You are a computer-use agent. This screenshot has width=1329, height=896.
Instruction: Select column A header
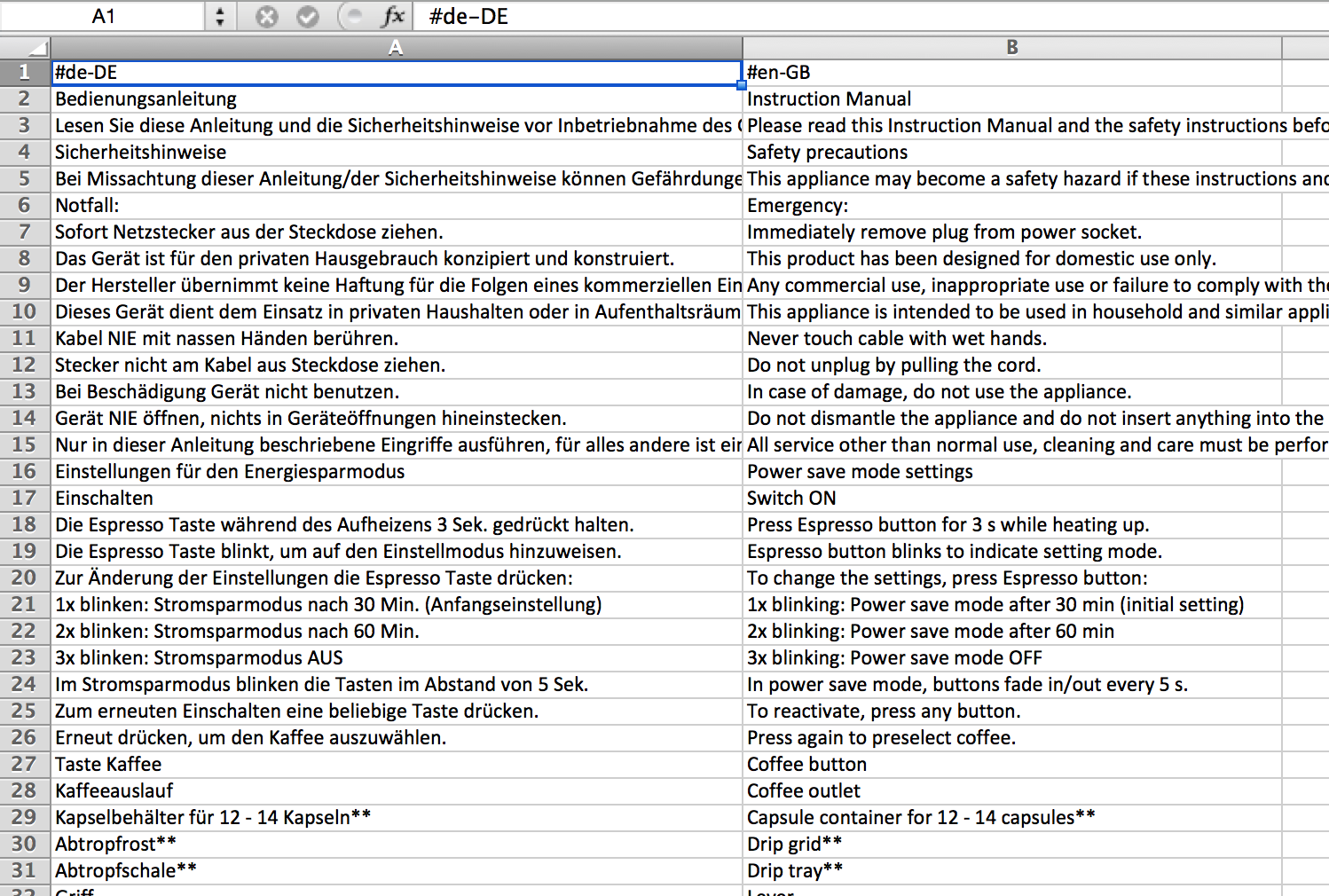point(396,48)
